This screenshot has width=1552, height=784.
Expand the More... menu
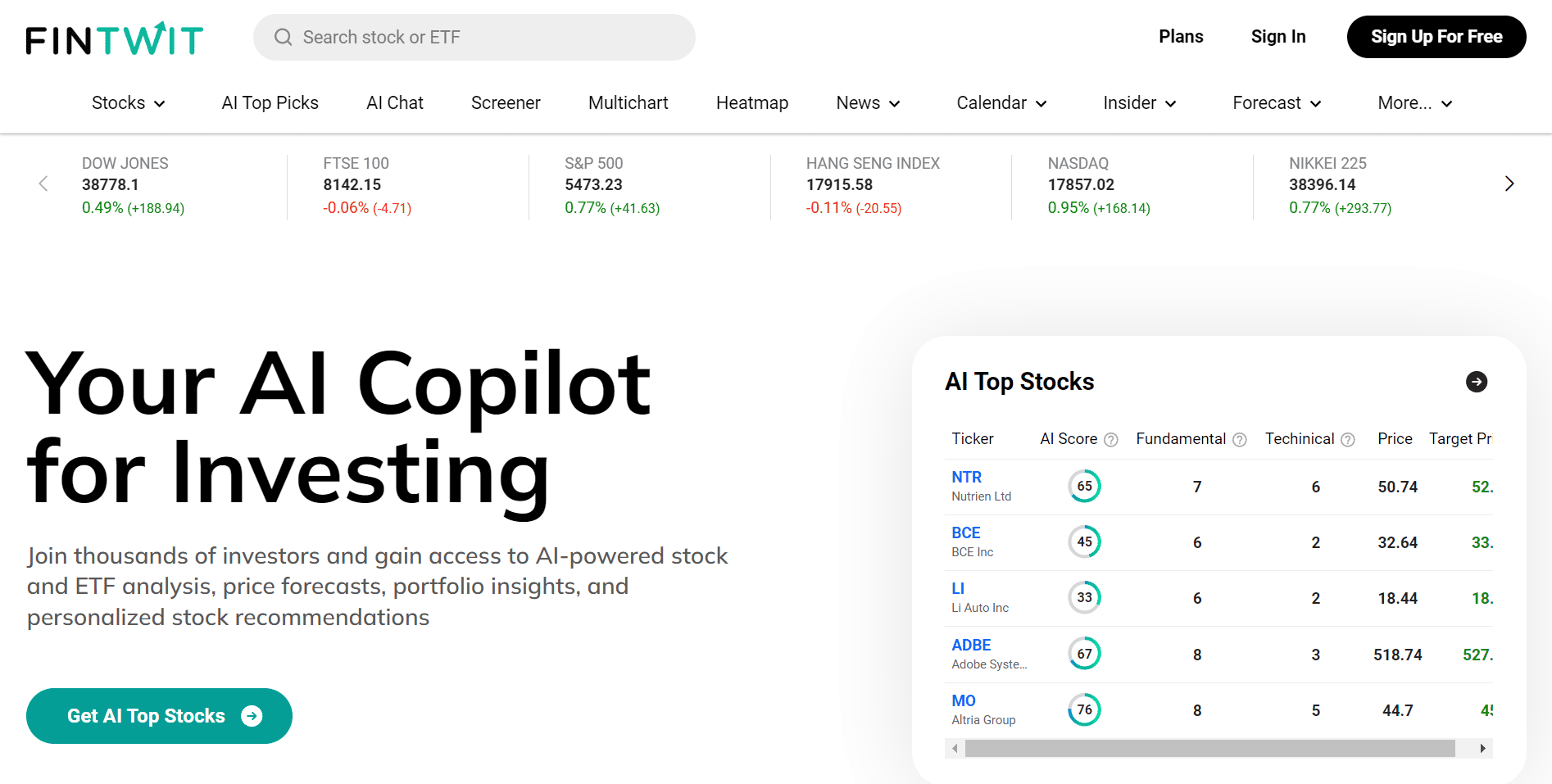pos(1414,103)
